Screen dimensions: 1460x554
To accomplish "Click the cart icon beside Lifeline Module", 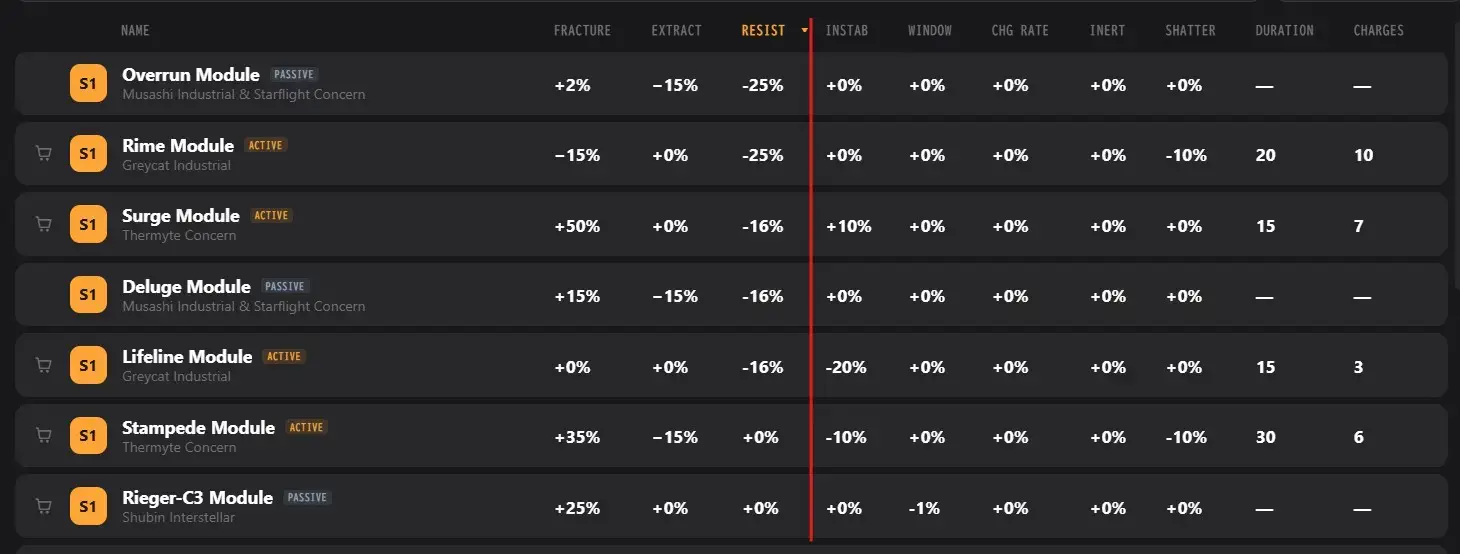I will point(43,365).
